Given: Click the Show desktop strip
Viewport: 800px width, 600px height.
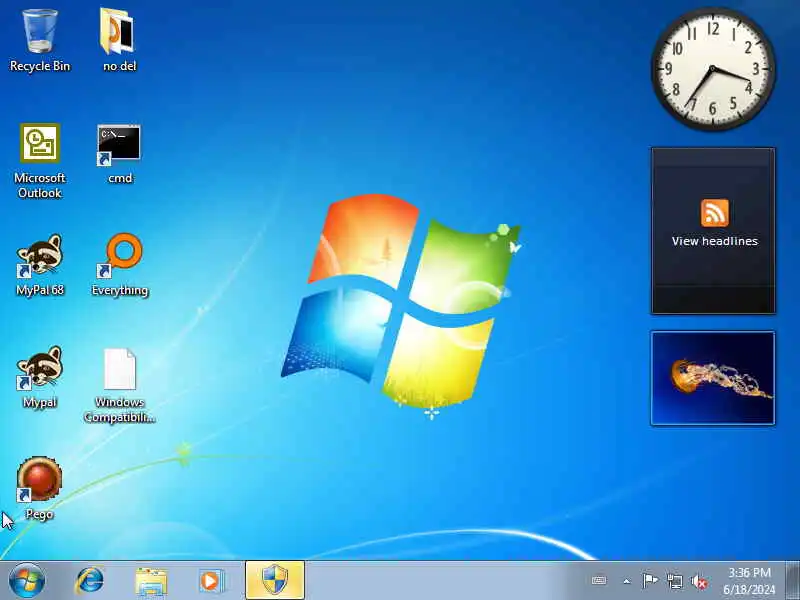Looking at the screenshot, I should pyautogui.click(x=793, y=581).
